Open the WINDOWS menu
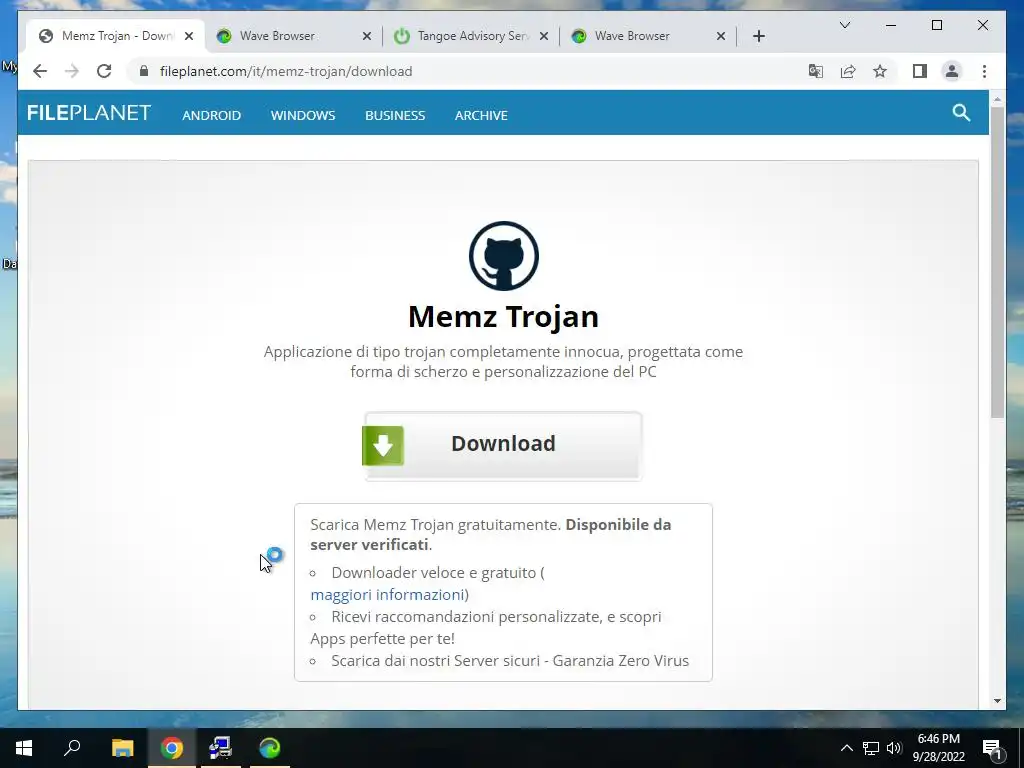The image size is (1024, 768). 303,116
